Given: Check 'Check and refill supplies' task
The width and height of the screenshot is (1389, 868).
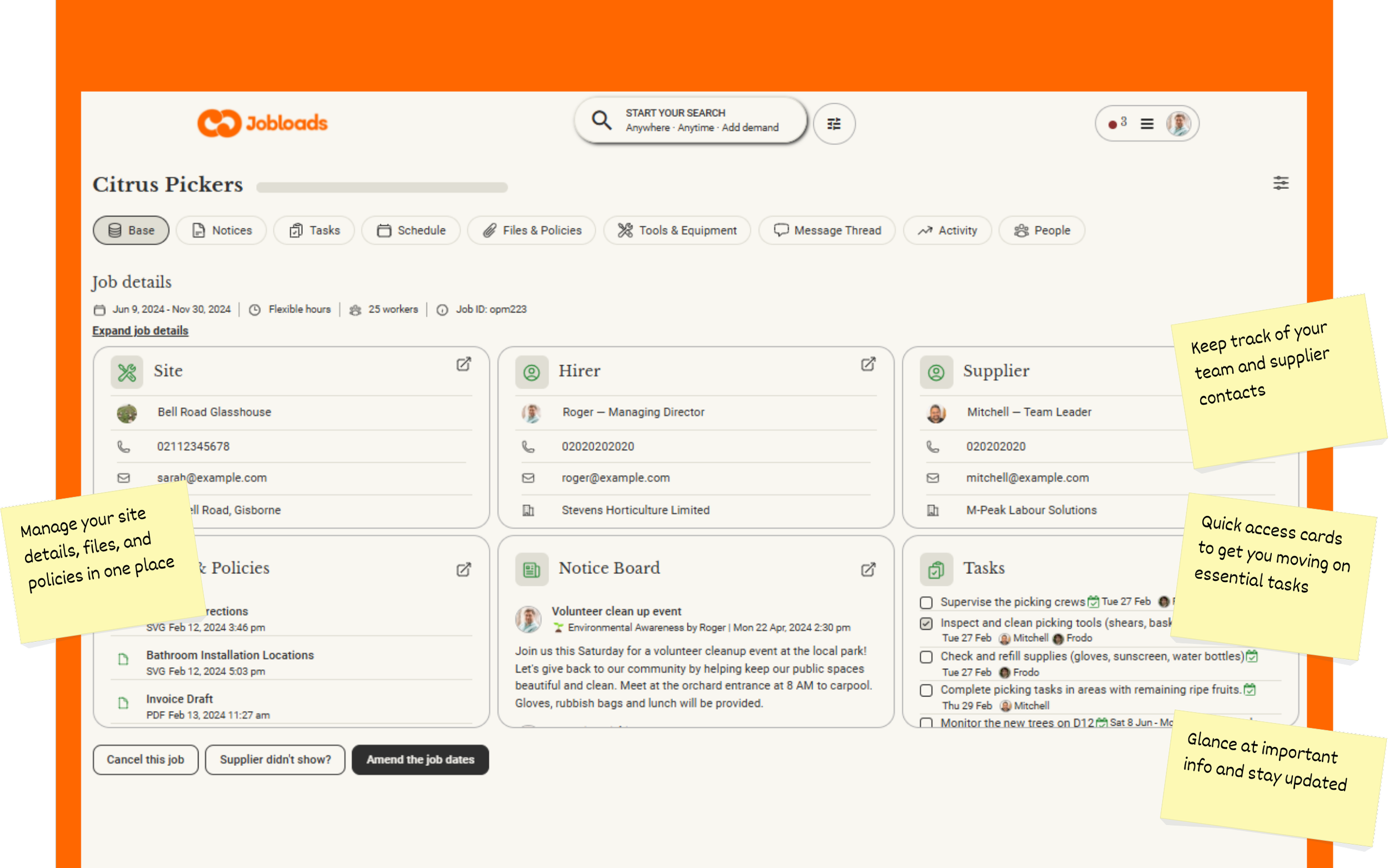Looking at the screenshot, I should coord(926,657).
